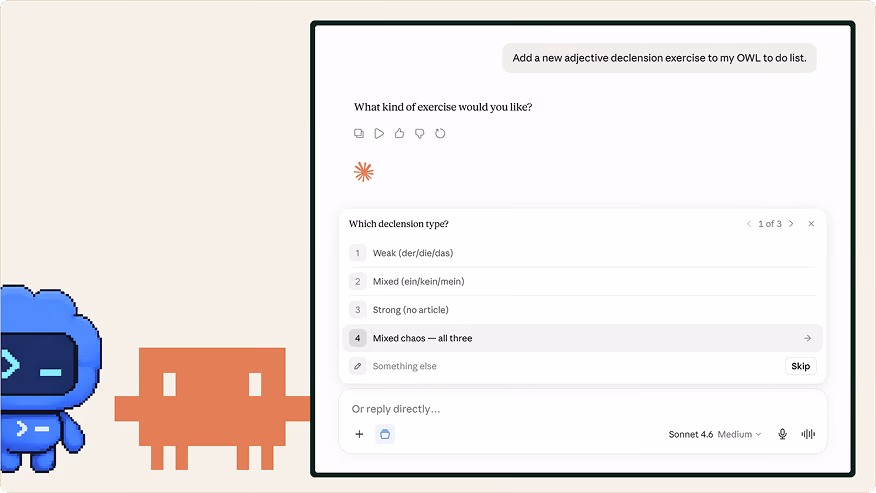876x493 pixels.
Task: Retry the response with the regenerate icon
Action: tap(440, 134)
